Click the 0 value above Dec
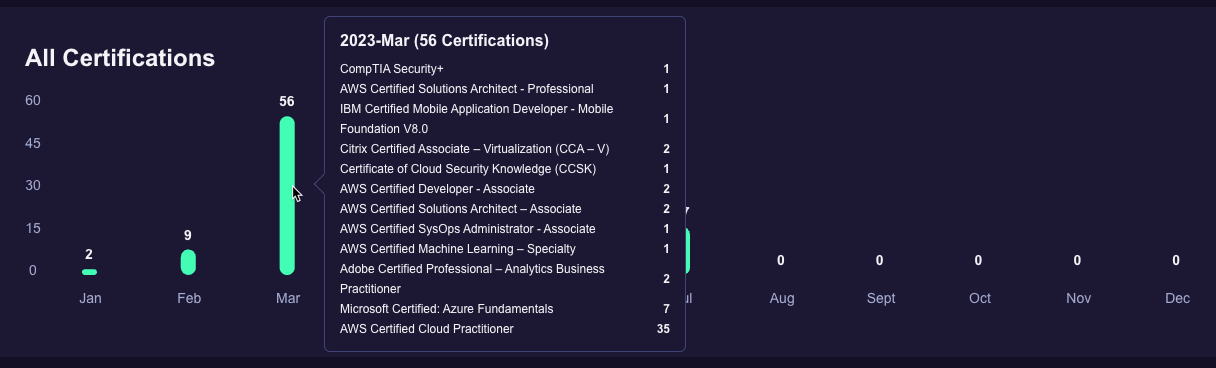This screenshot has width=1216, height=368. pos(1176,260)
